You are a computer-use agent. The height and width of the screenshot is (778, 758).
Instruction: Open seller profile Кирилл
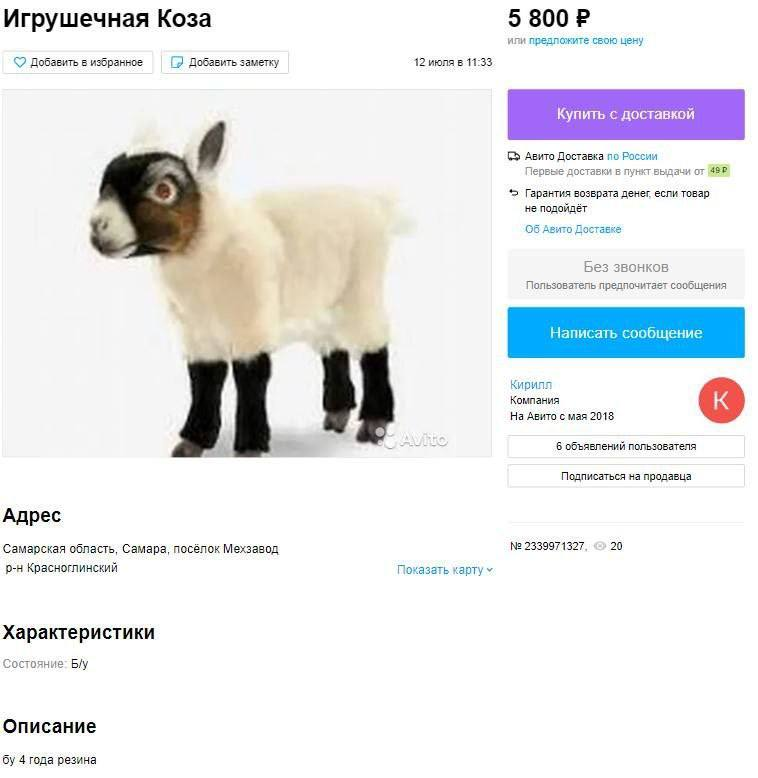[531, 385]
